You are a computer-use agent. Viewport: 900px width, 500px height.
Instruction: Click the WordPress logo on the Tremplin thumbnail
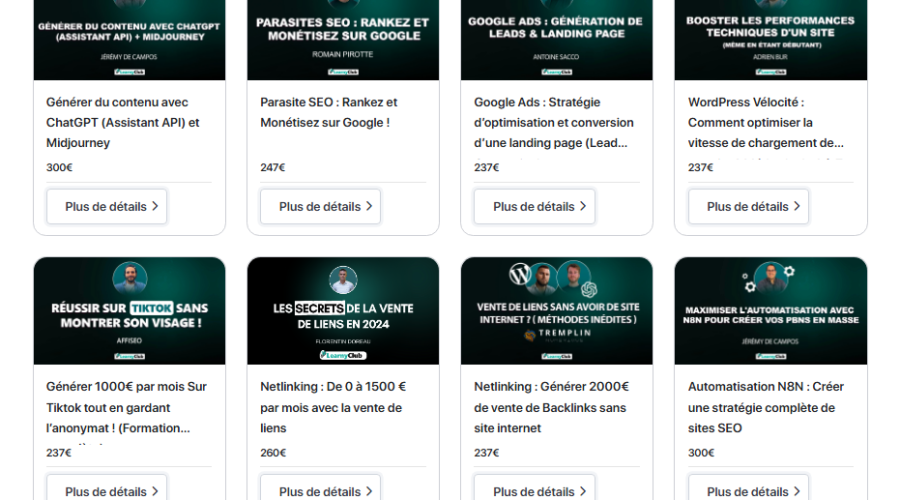(x=519, y=274)
